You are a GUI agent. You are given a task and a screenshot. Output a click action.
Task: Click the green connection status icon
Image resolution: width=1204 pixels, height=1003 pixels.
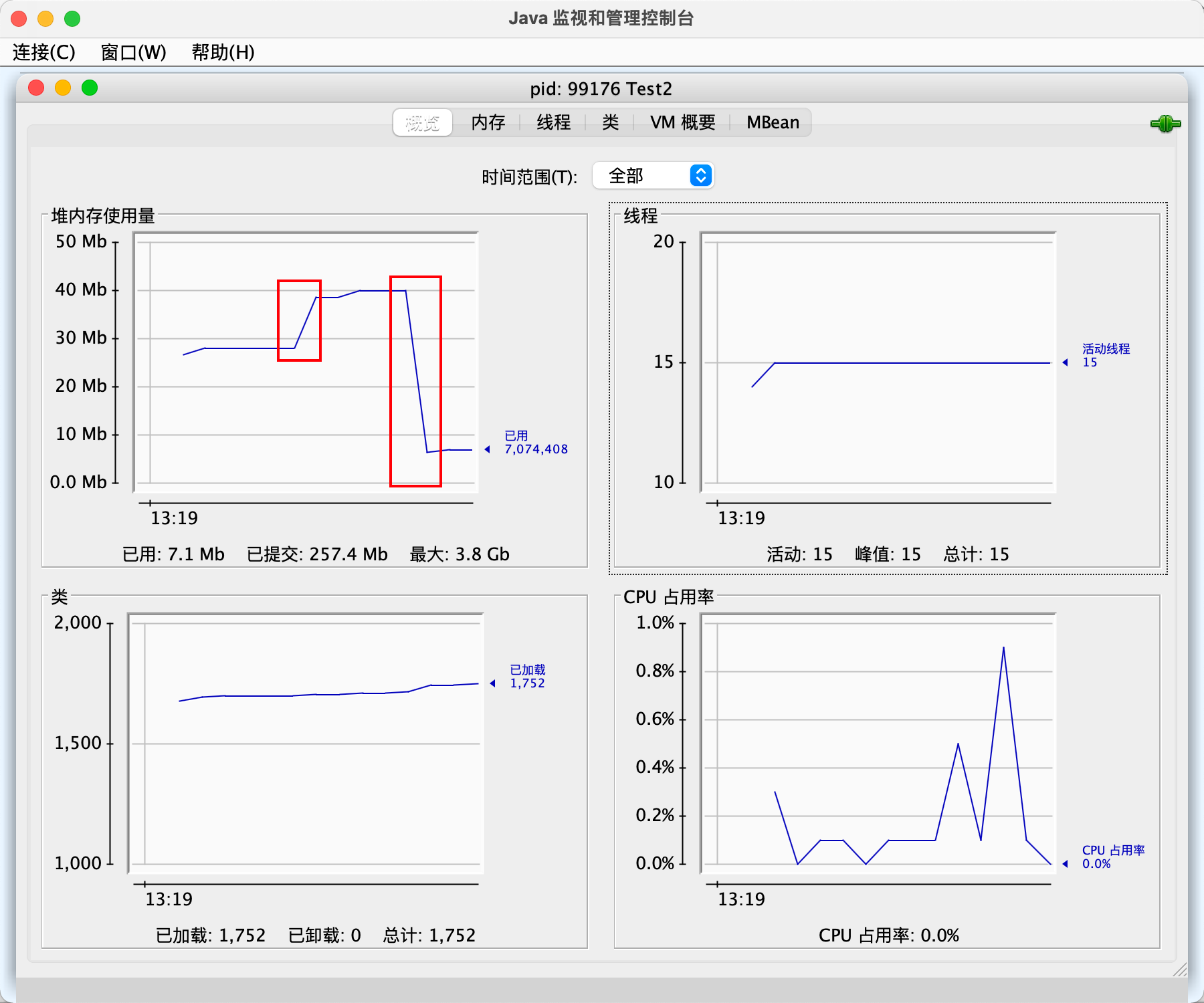coord(1165,124)
